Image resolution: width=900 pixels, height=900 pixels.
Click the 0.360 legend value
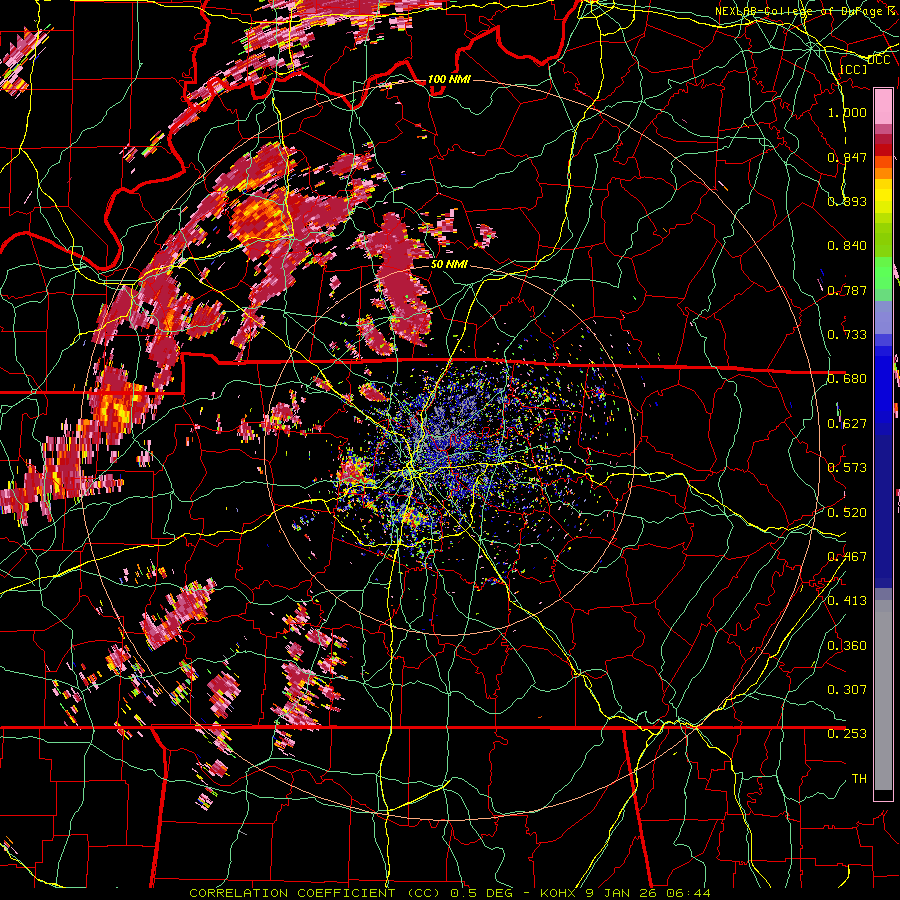click(847, 646)
